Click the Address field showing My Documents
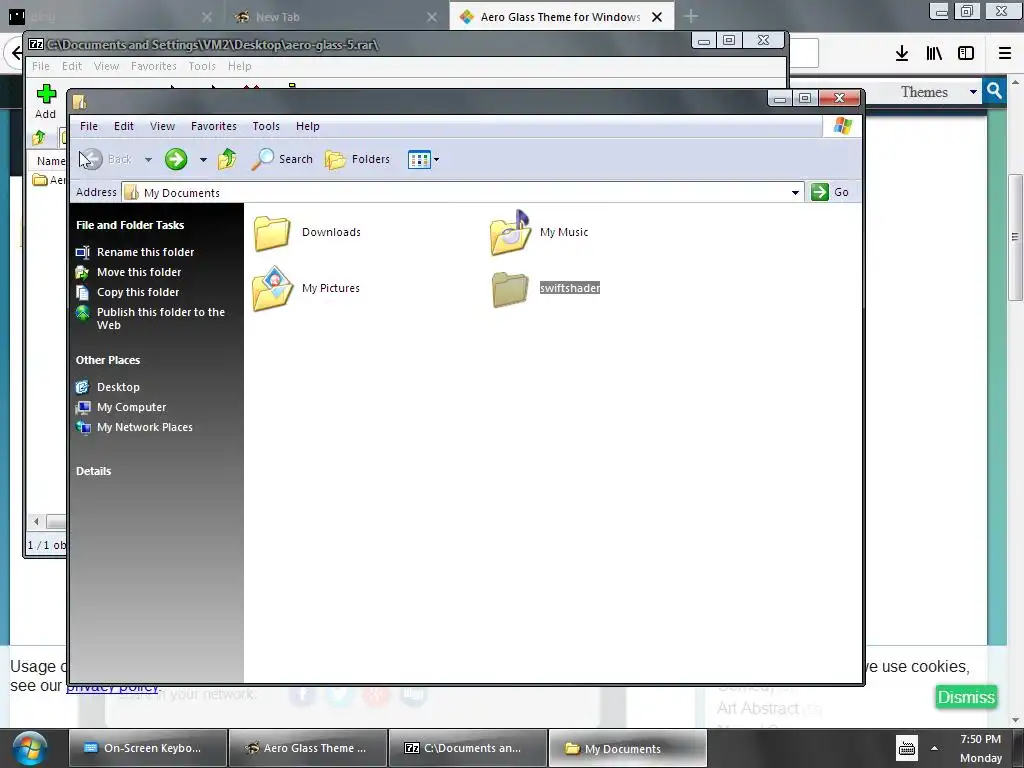 462,192
